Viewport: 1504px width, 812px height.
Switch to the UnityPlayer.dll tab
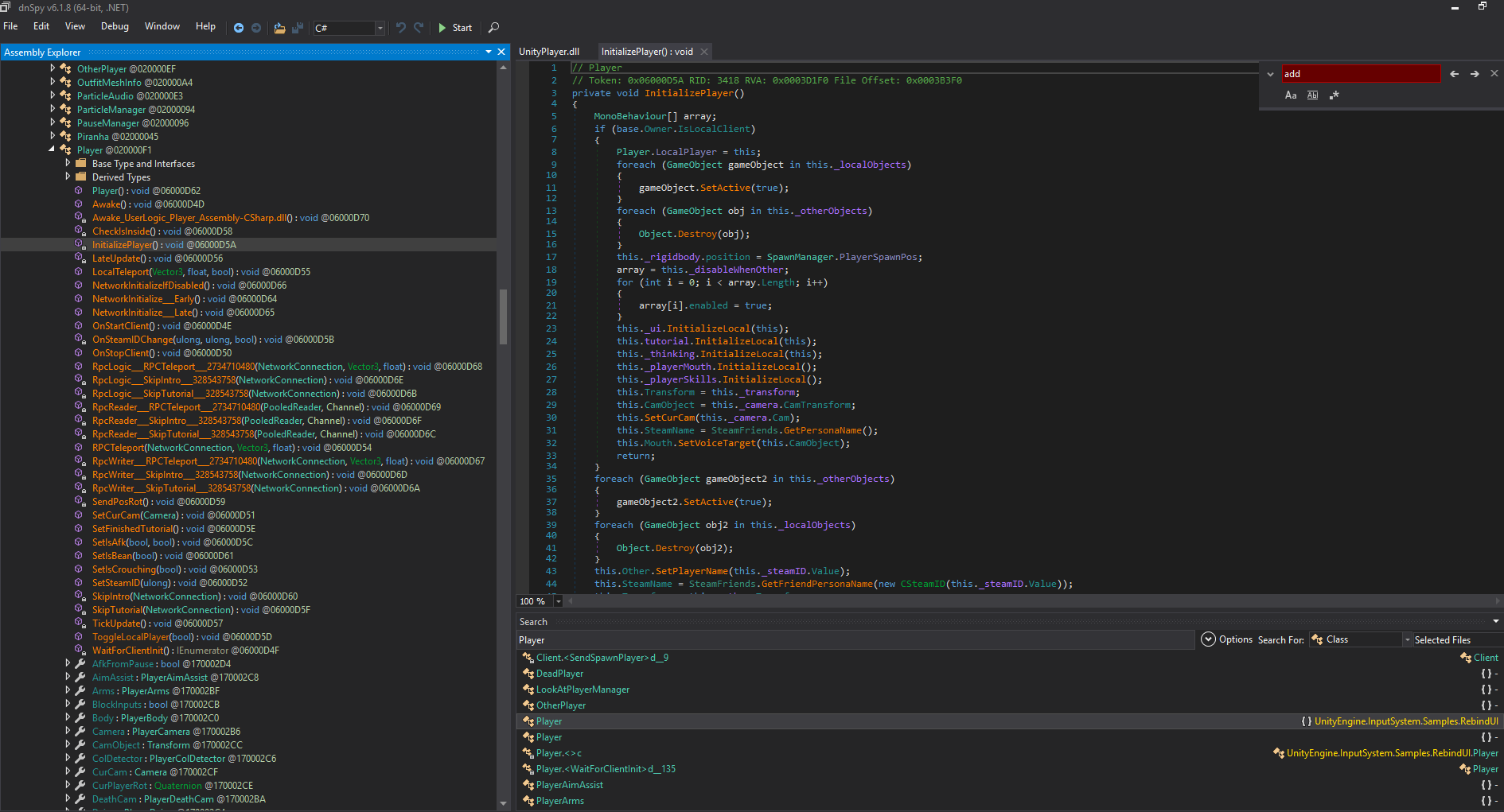coord(549,52)
